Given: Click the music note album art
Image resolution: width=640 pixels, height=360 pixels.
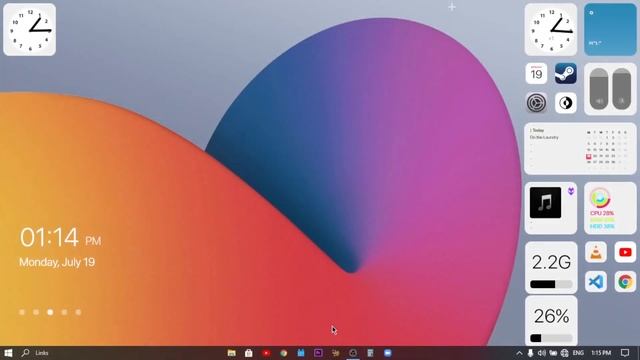Looking at the screenshot, I should click(545, 202).
